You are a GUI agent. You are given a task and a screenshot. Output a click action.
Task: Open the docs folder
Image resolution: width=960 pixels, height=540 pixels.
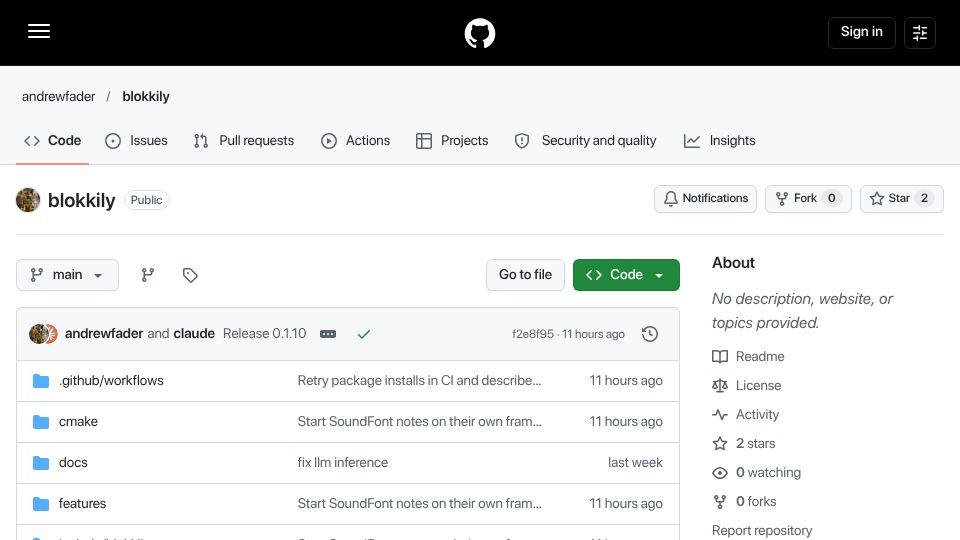[73, 463]
